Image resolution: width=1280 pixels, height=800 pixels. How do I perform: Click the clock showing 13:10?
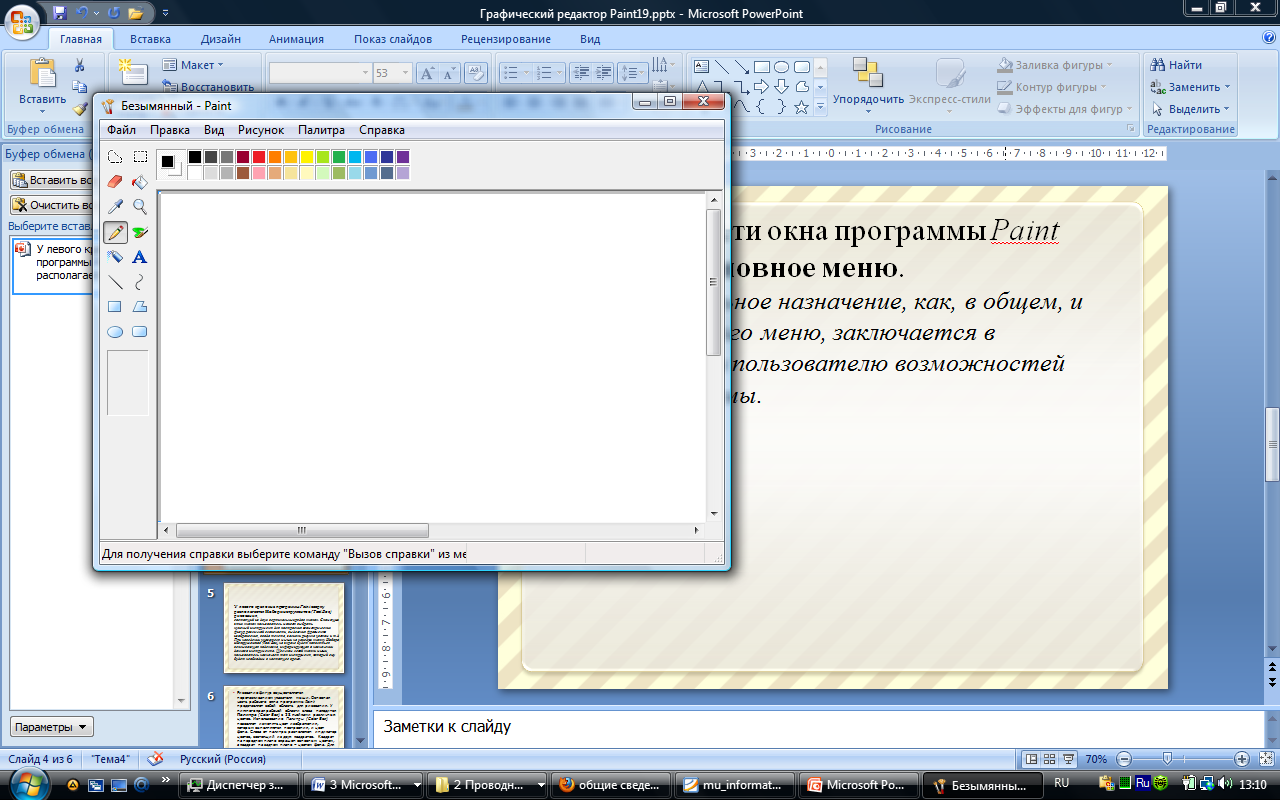[1255, 784]
